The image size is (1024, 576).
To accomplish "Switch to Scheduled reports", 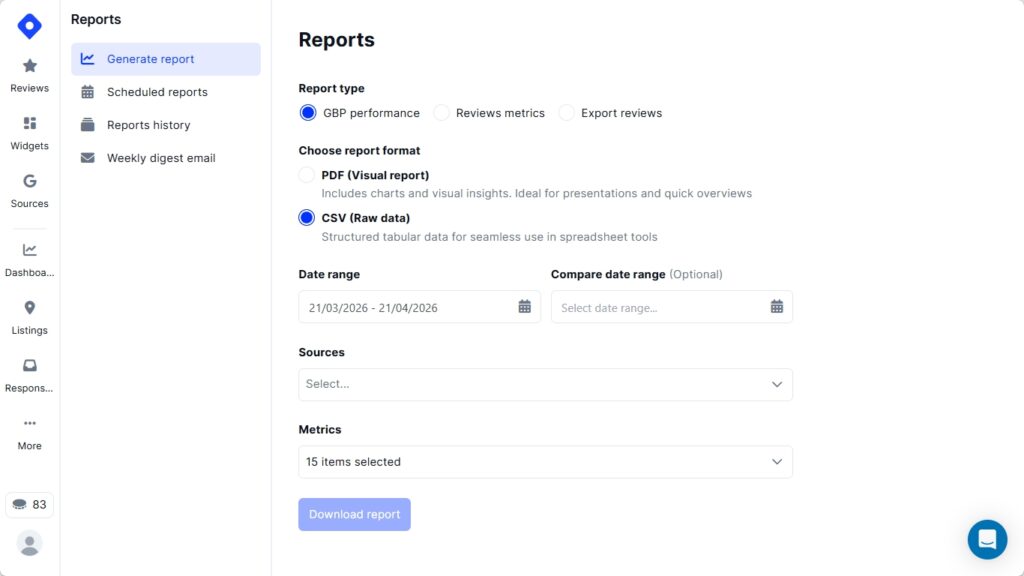I will pos(156,91).
